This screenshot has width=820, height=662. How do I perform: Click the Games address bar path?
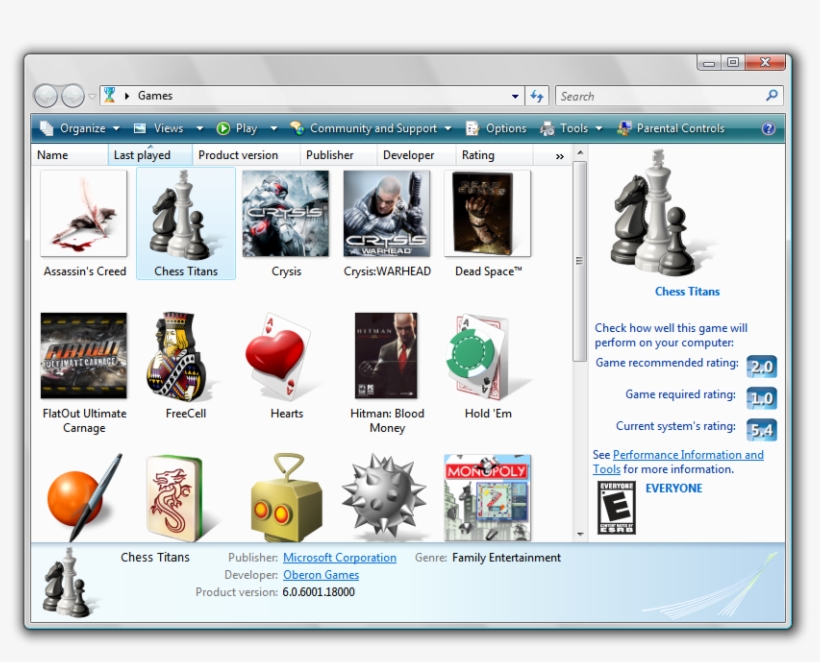(x=155, y=96)
